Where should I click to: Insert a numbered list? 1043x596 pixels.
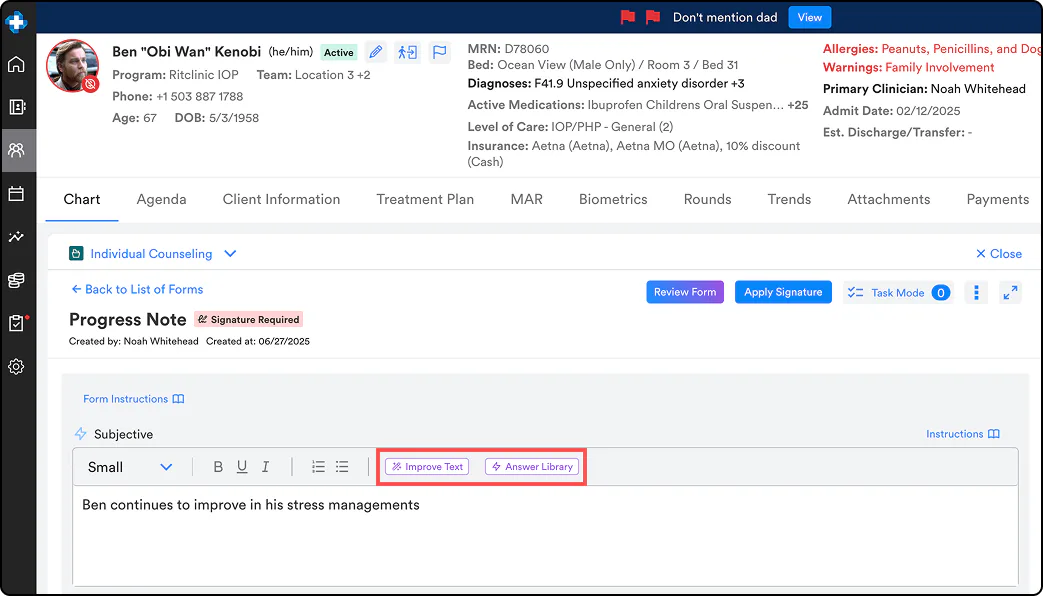[x=318, y=467]
